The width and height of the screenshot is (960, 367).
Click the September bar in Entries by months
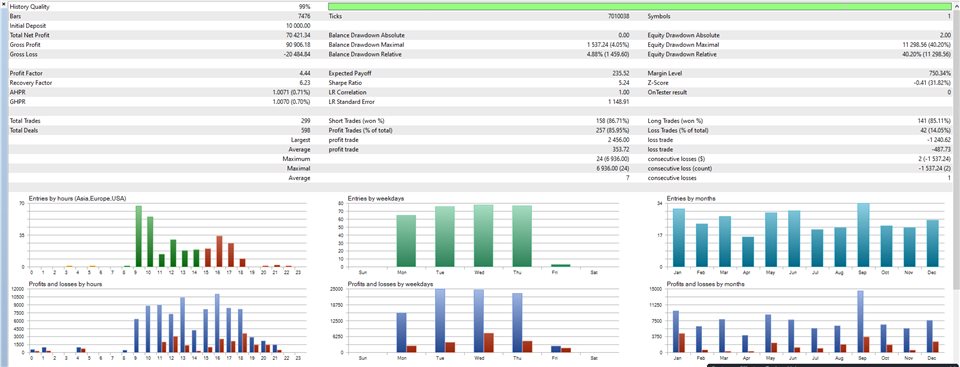coord(863,235)
